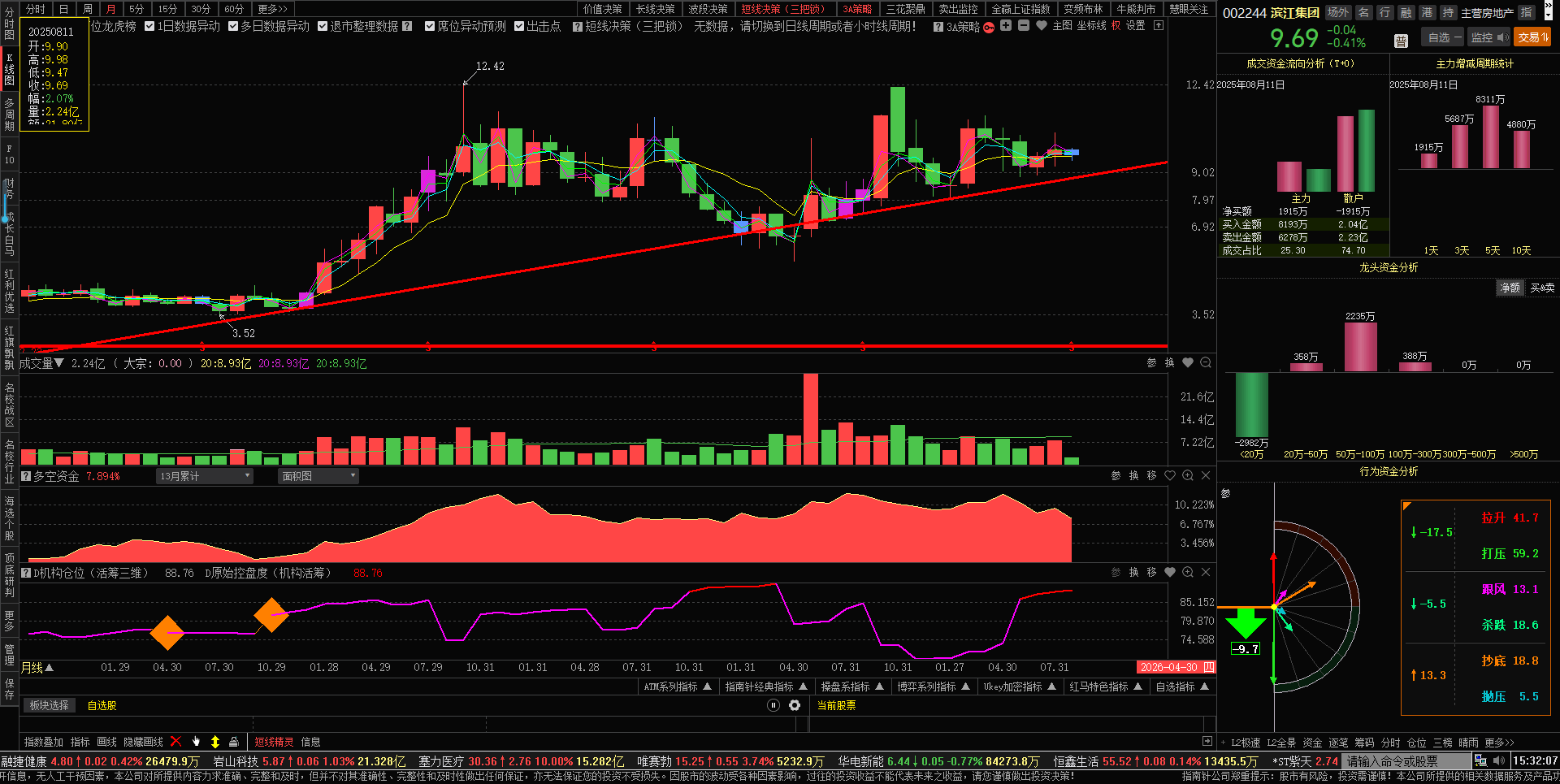Toggle 自选 watchlist button

tap(1444, 37)
